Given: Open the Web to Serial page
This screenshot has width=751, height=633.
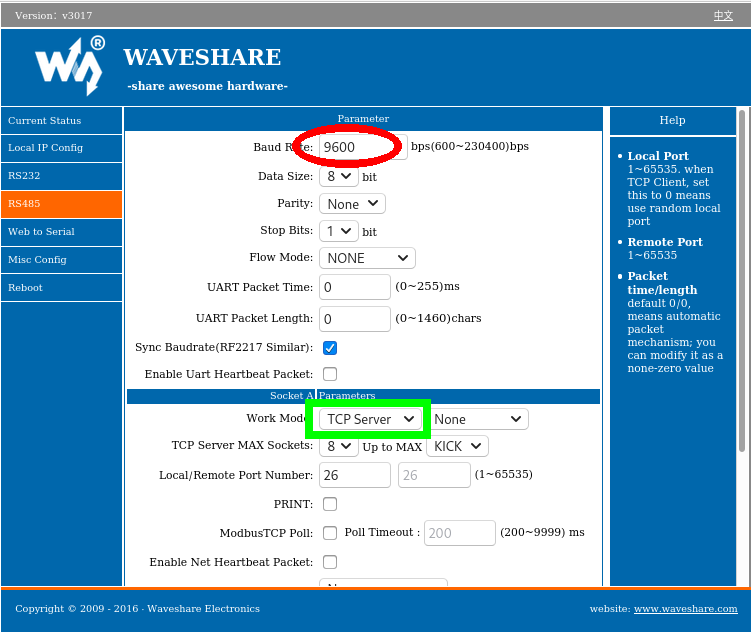Looking at the screenshot, I should tap(61, 232).
